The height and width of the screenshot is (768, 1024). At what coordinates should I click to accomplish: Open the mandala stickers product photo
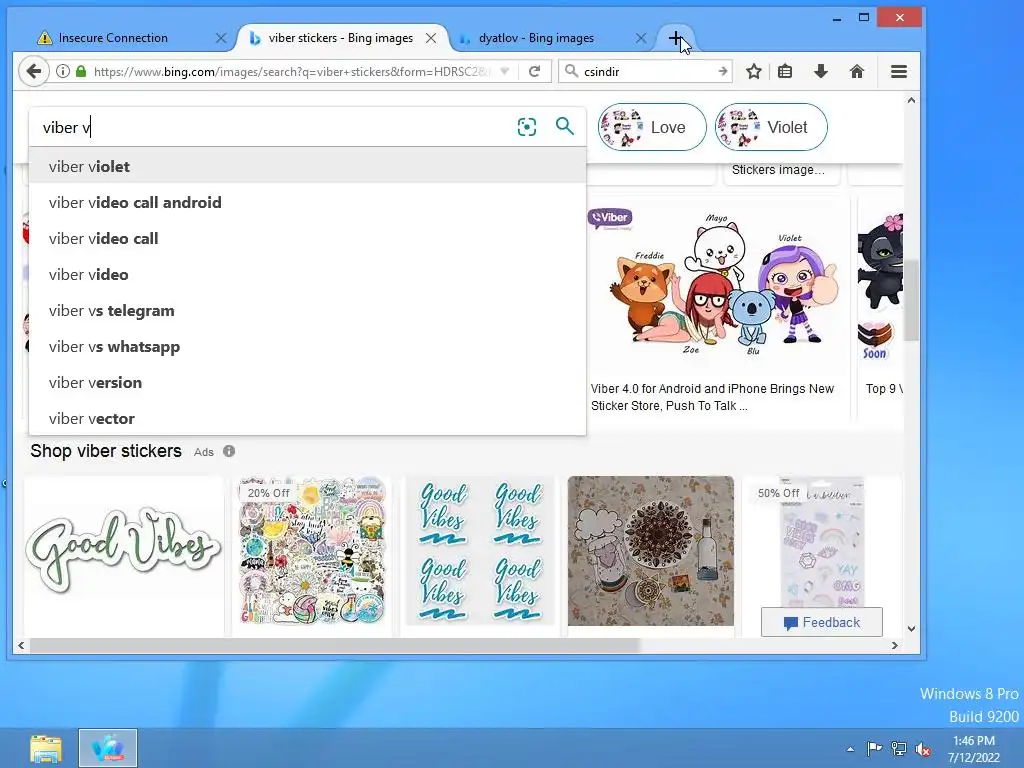[x=650, y=551]
